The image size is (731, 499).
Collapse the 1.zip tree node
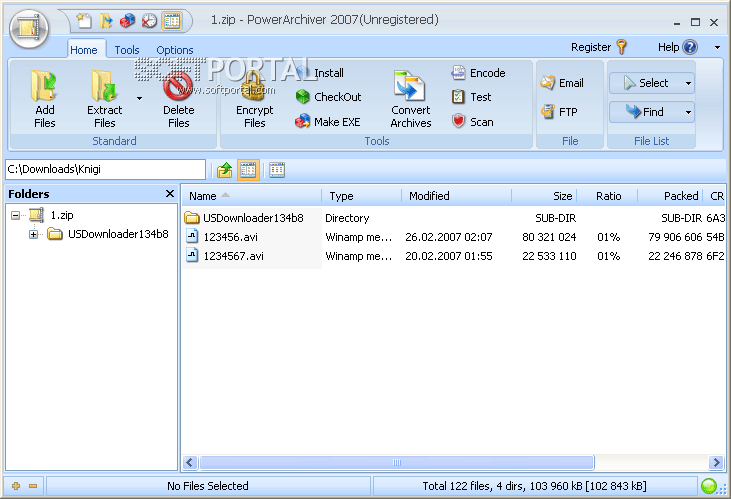click(15, 215)
